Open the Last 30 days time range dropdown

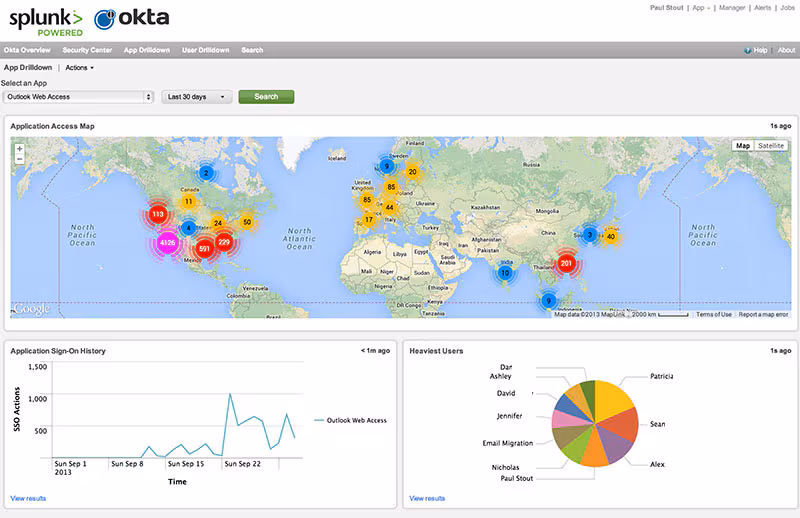198,97
